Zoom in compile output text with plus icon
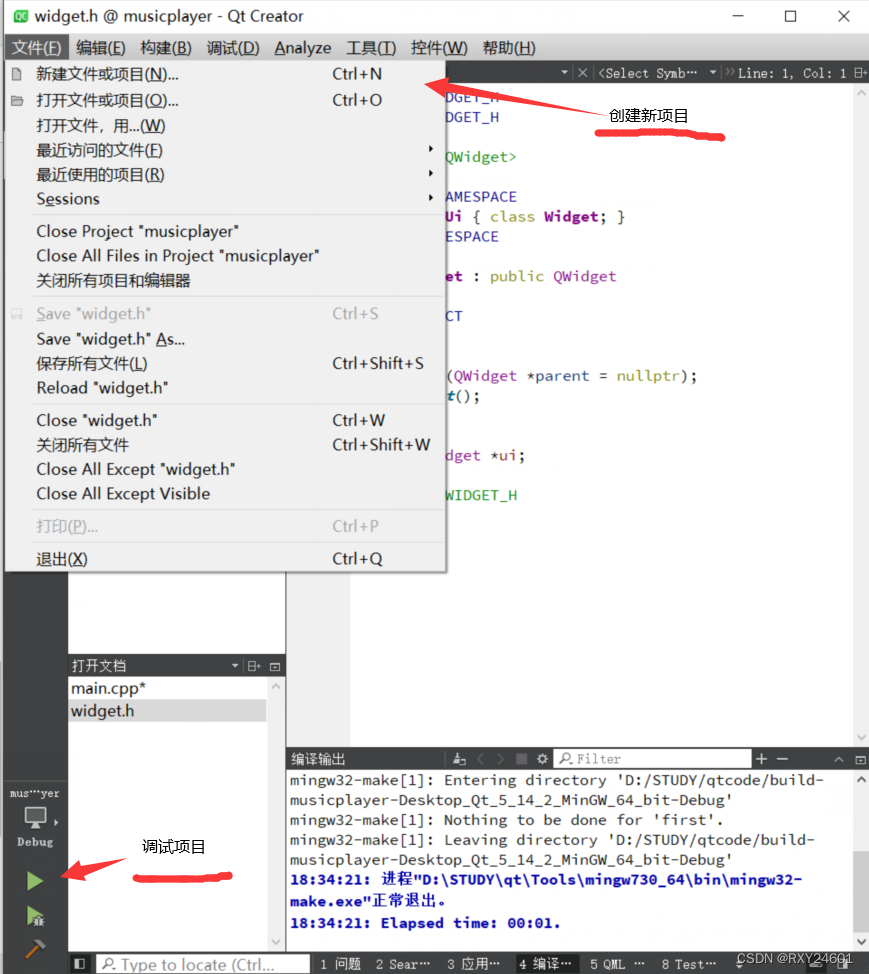This screenshot has height=974, width=869. click(763, 759)
